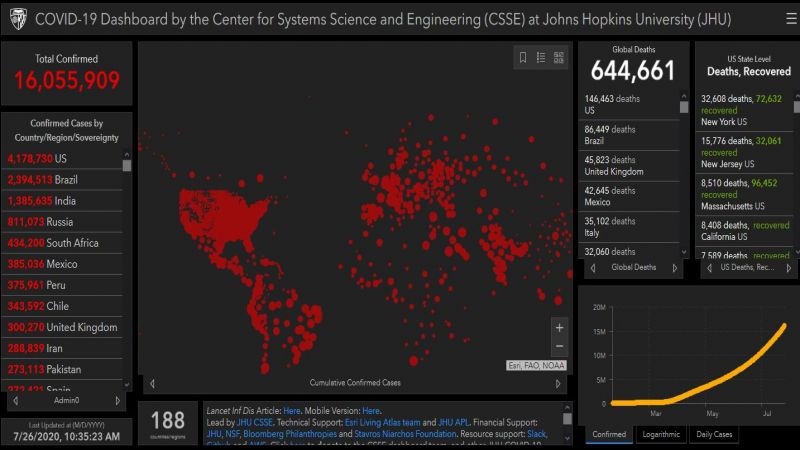Image resolution: width=800 pixels, height=450 pixels.
Task: Select Chile in confirmed cases list
Action: pyautogui.click(x=63, y=306)
